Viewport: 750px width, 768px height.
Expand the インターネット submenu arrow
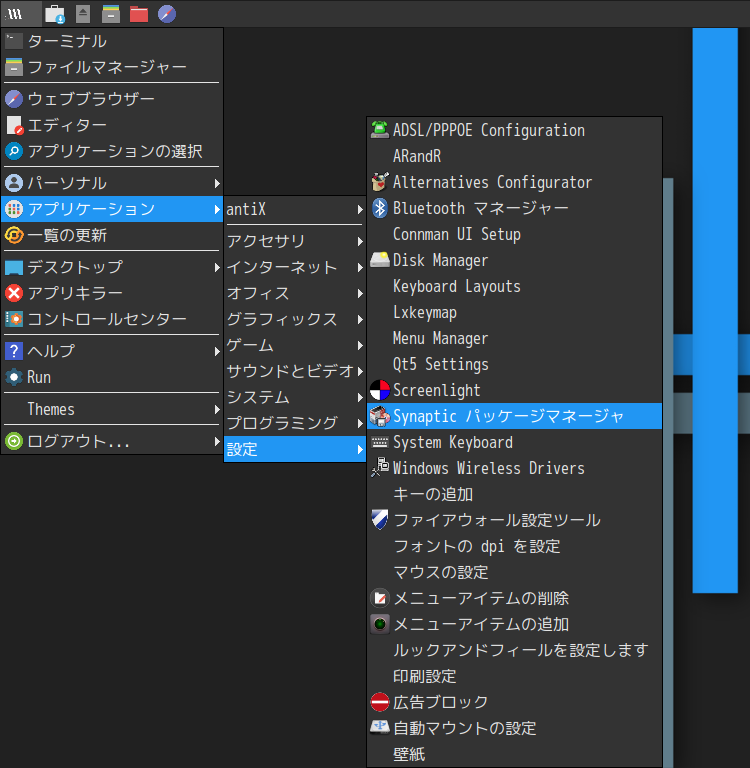pos(360,267)
